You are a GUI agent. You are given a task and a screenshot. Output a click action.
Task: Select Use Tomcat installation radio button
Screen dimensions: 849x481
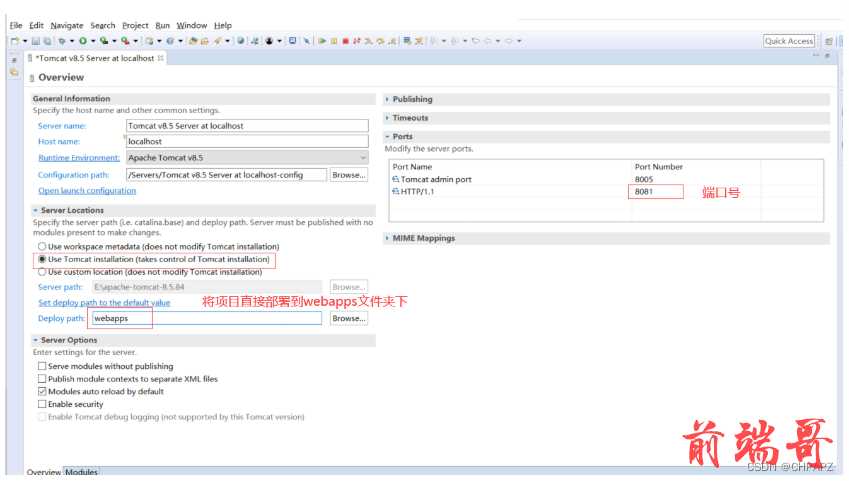click(x=42, y=259)
